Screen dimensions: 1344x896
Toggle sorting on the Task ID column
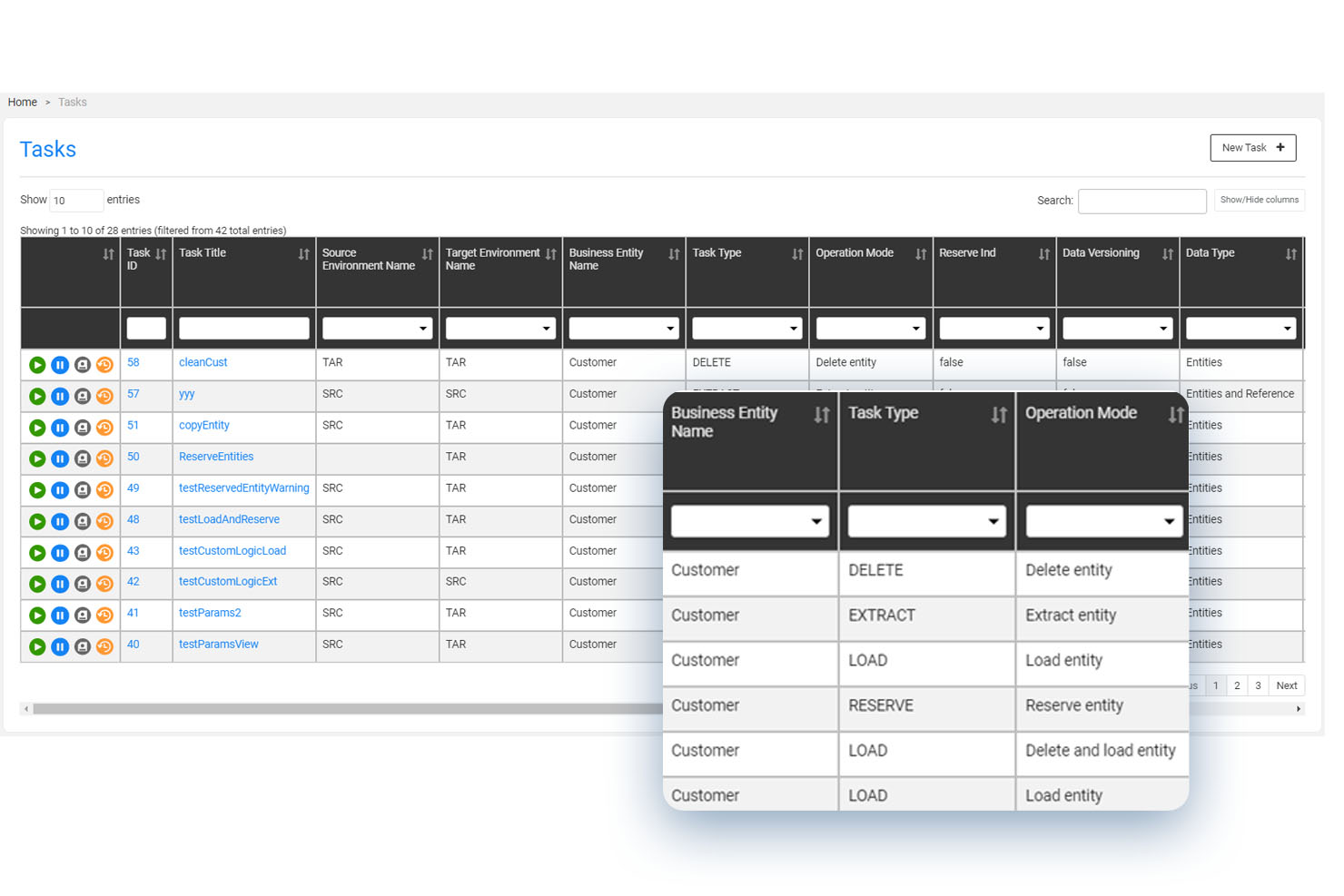(x=161, y=254)
